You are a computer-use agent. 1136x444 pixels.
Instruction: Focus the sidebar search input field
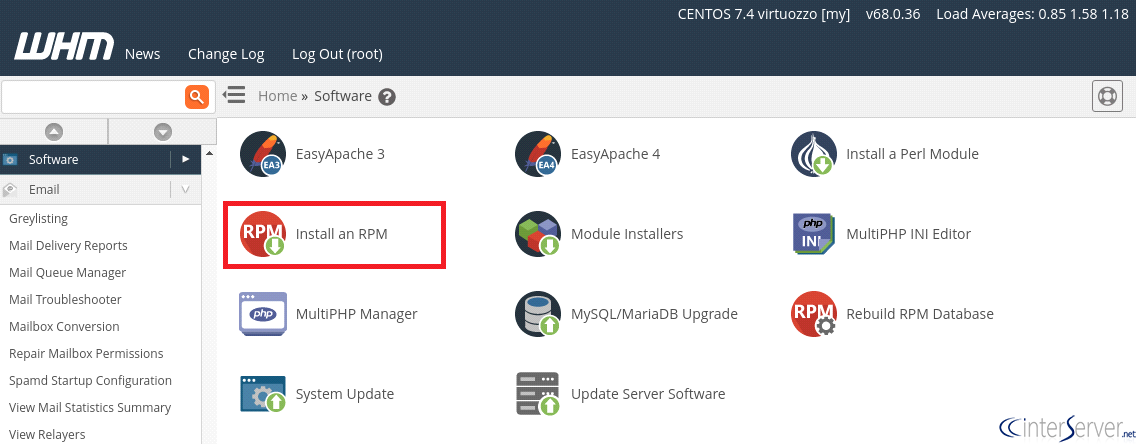point(93,96)
